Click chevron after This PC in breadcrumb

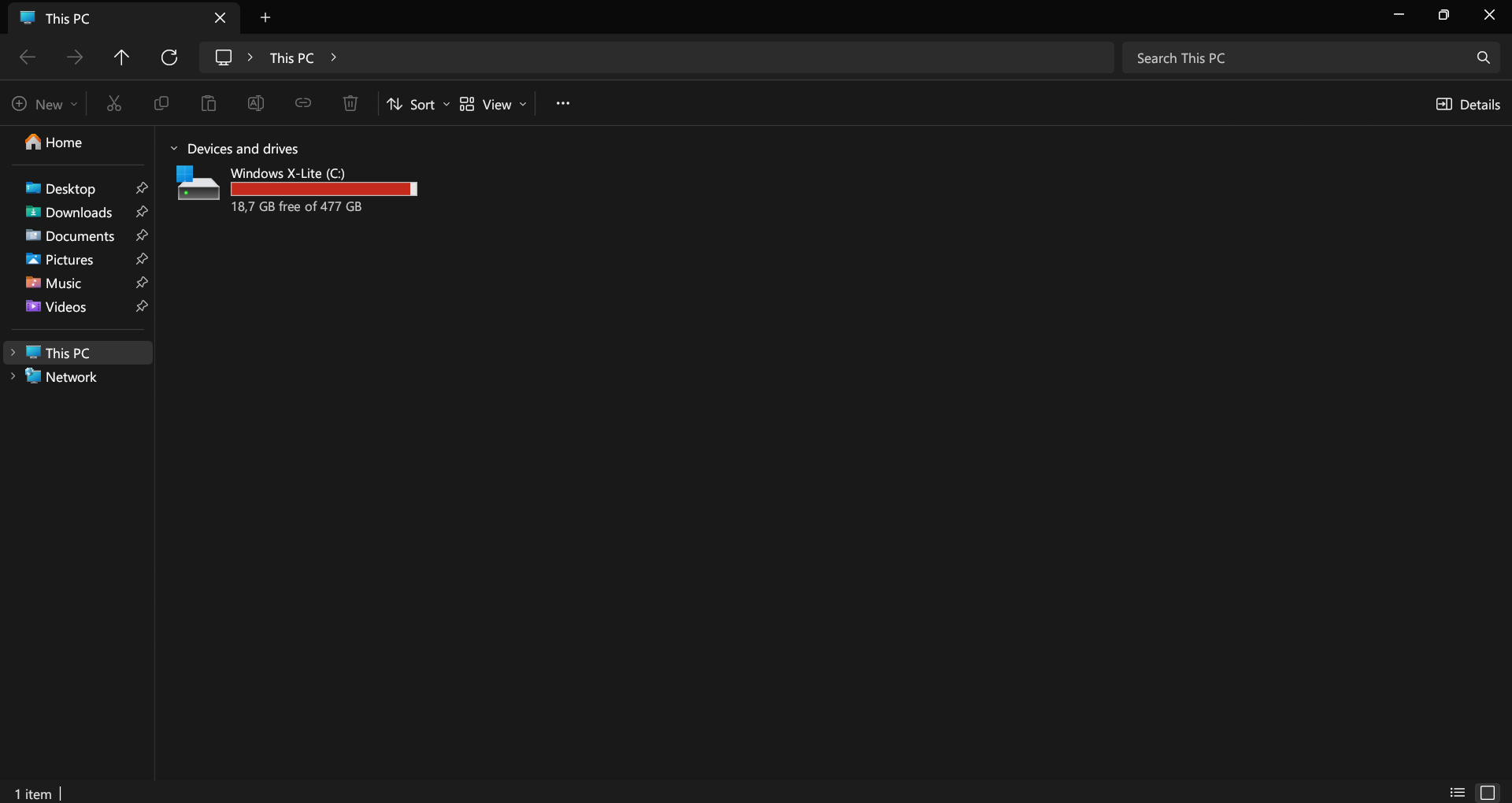click(333, 57)
